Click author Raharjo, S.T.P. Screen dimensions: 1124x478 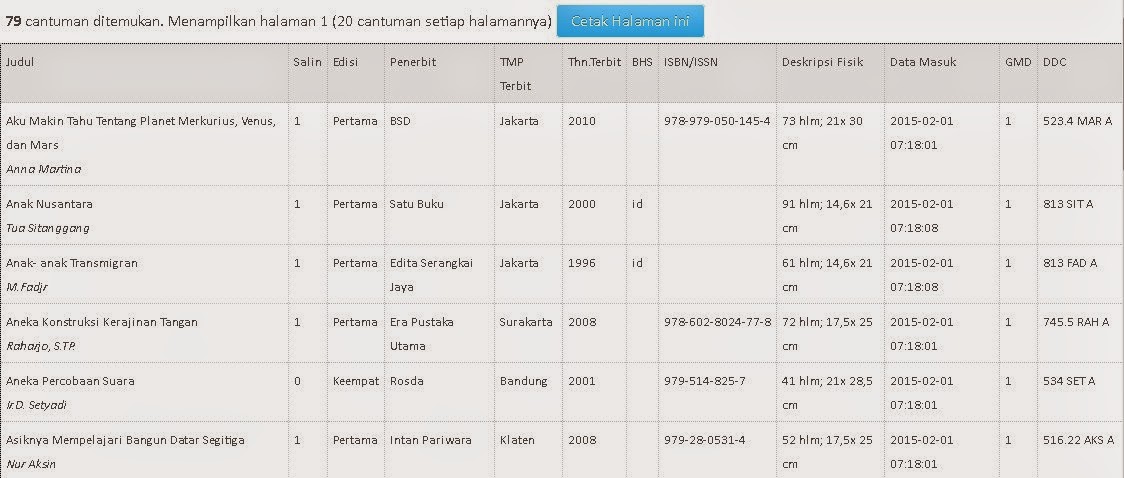(41, 346)
